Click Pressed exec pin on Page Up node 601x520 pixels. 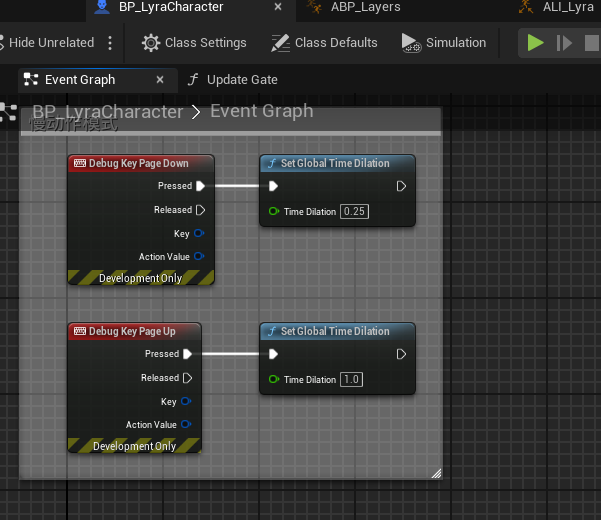click(x=187, y=354)
